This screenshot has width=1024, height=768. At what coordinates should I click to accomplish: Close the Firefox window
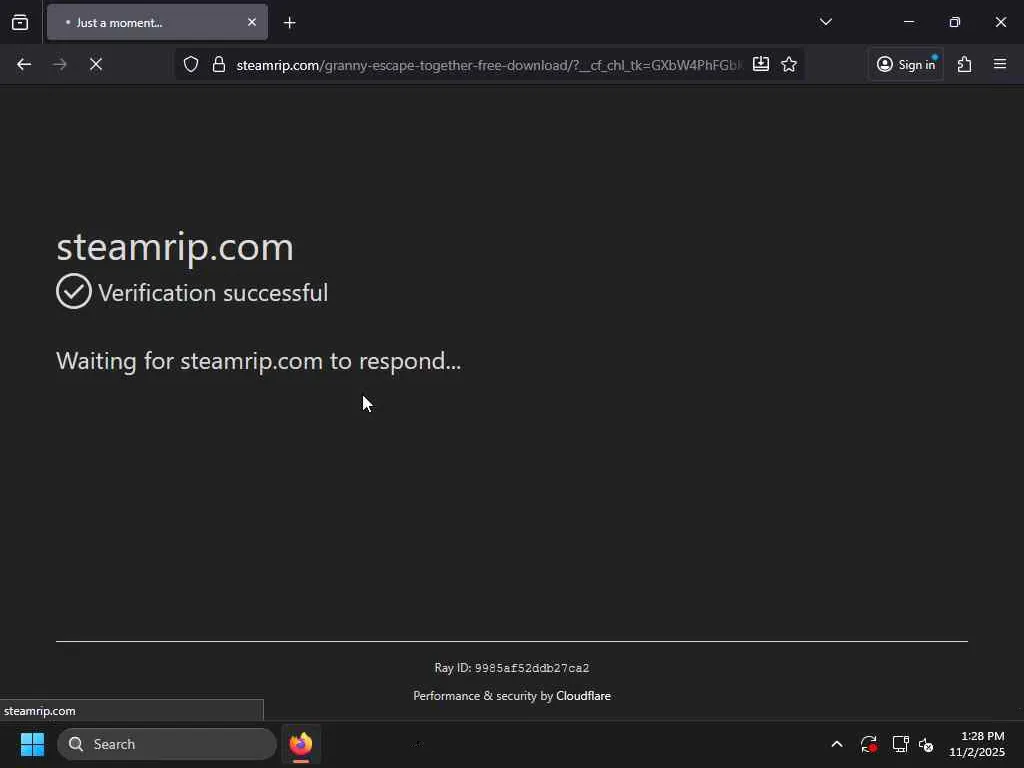point(1000,22)
